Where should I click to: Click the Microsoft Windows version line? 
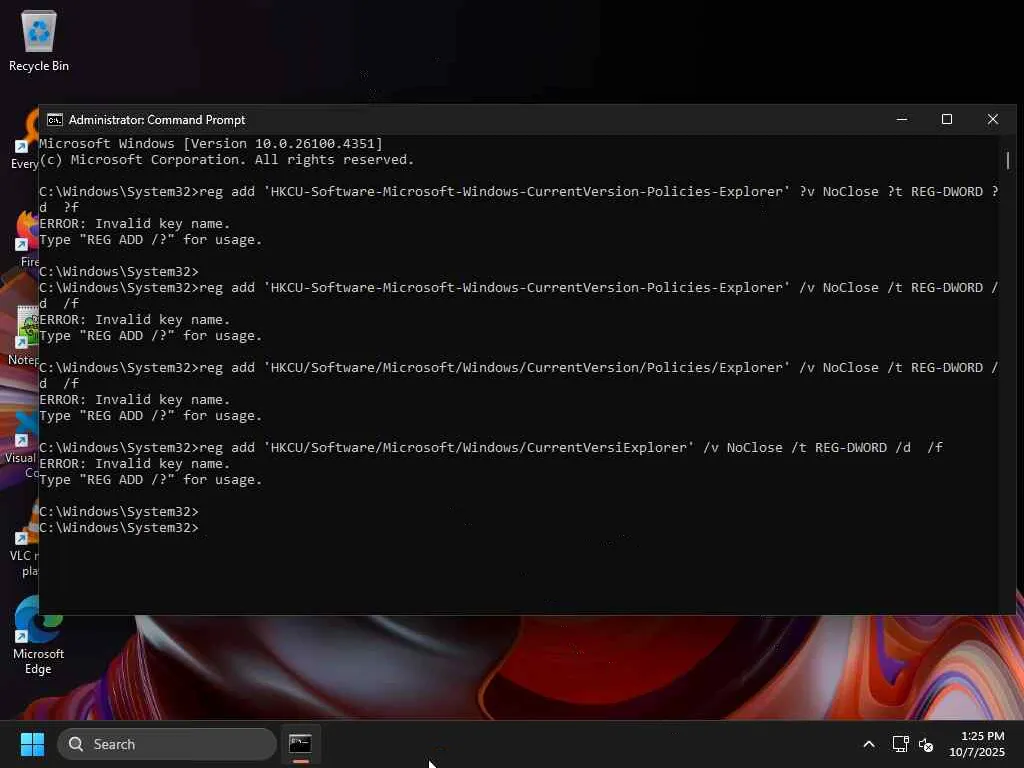tap(211, 143)
